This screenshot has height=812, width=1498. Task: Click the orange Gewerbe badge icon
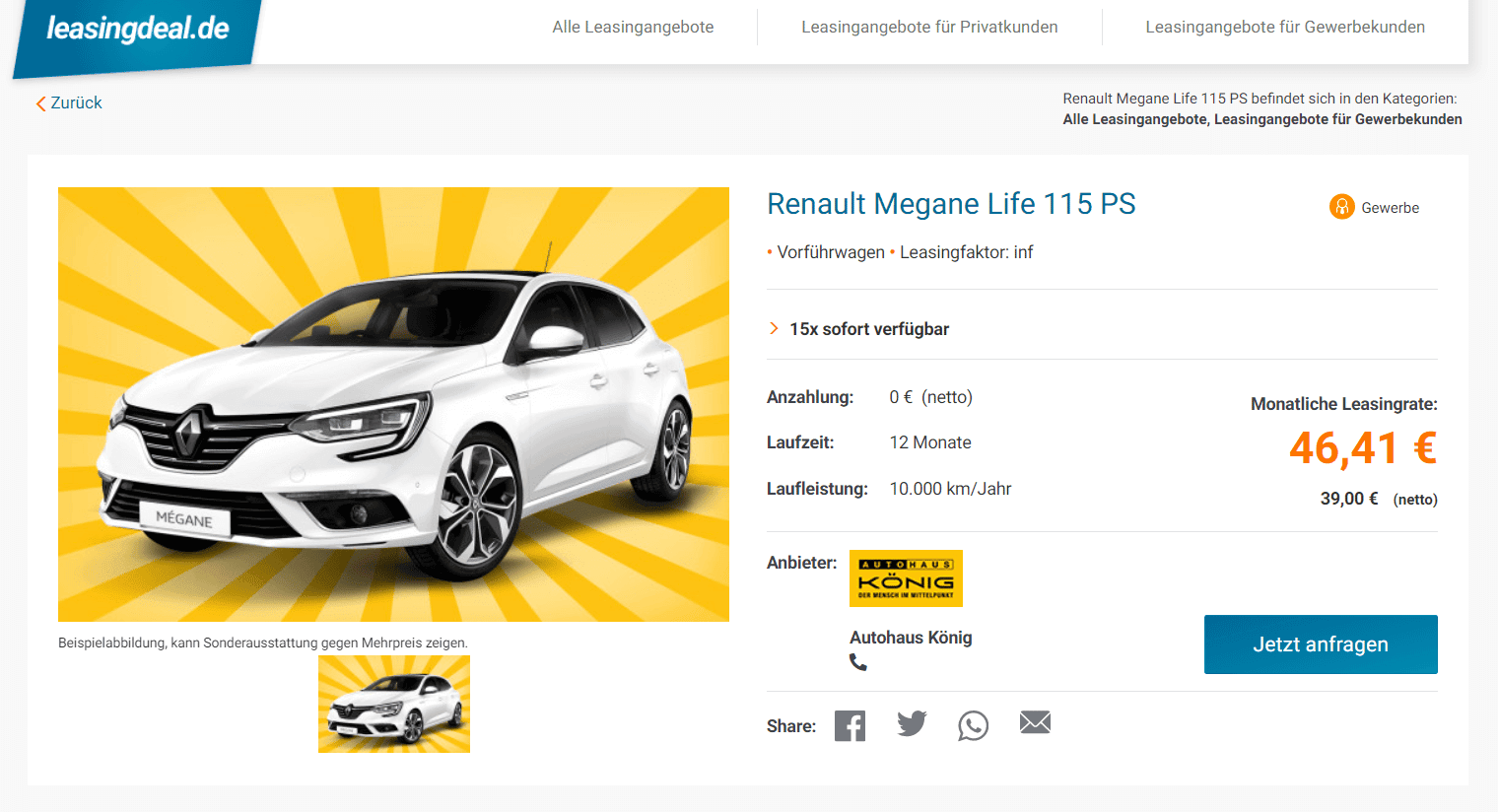point(1342,207)
